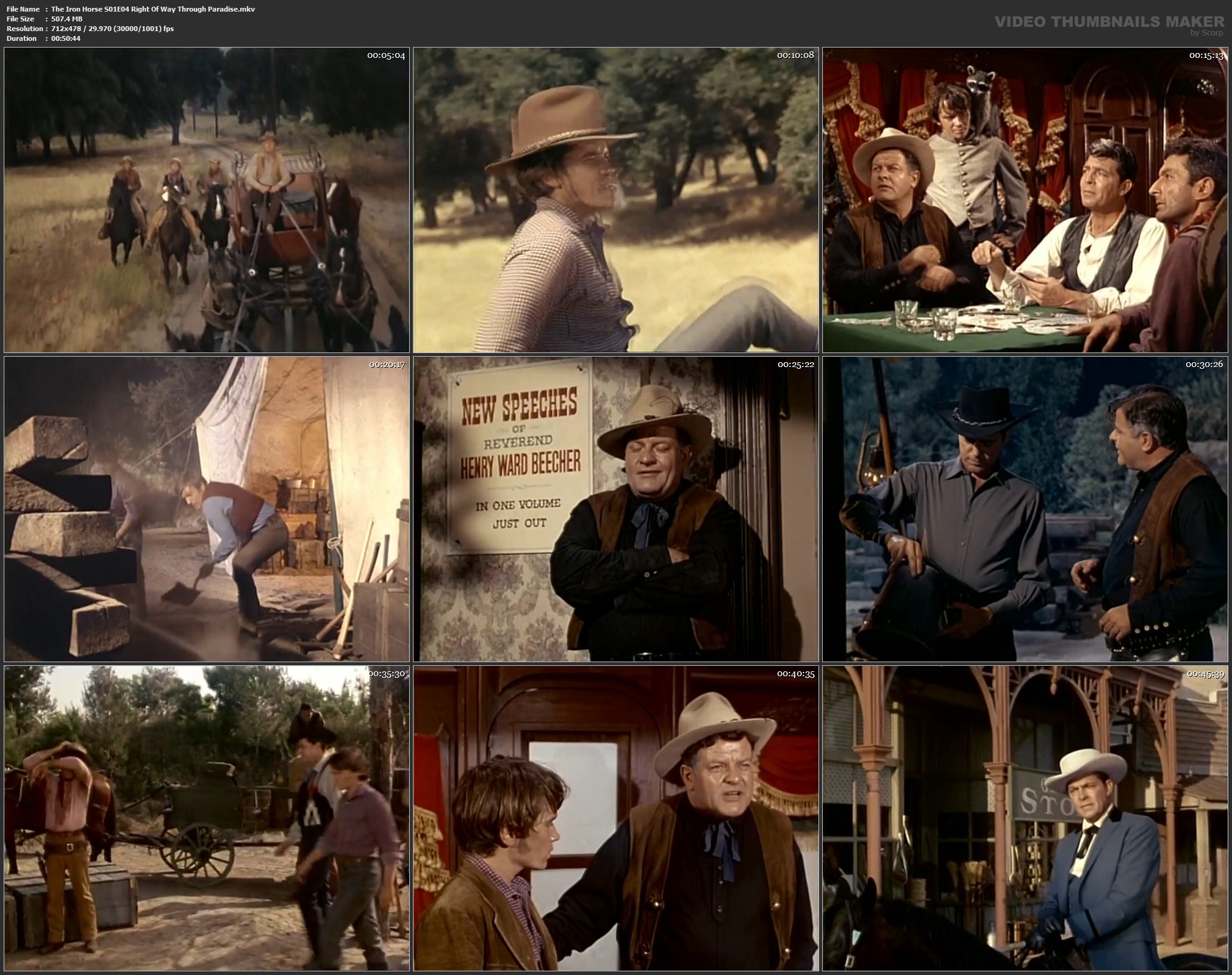This screenshot has height=975, width=1232.
Task: Select the night scene thumbnail at 00:30:26
Action: tap(1025, 509)
